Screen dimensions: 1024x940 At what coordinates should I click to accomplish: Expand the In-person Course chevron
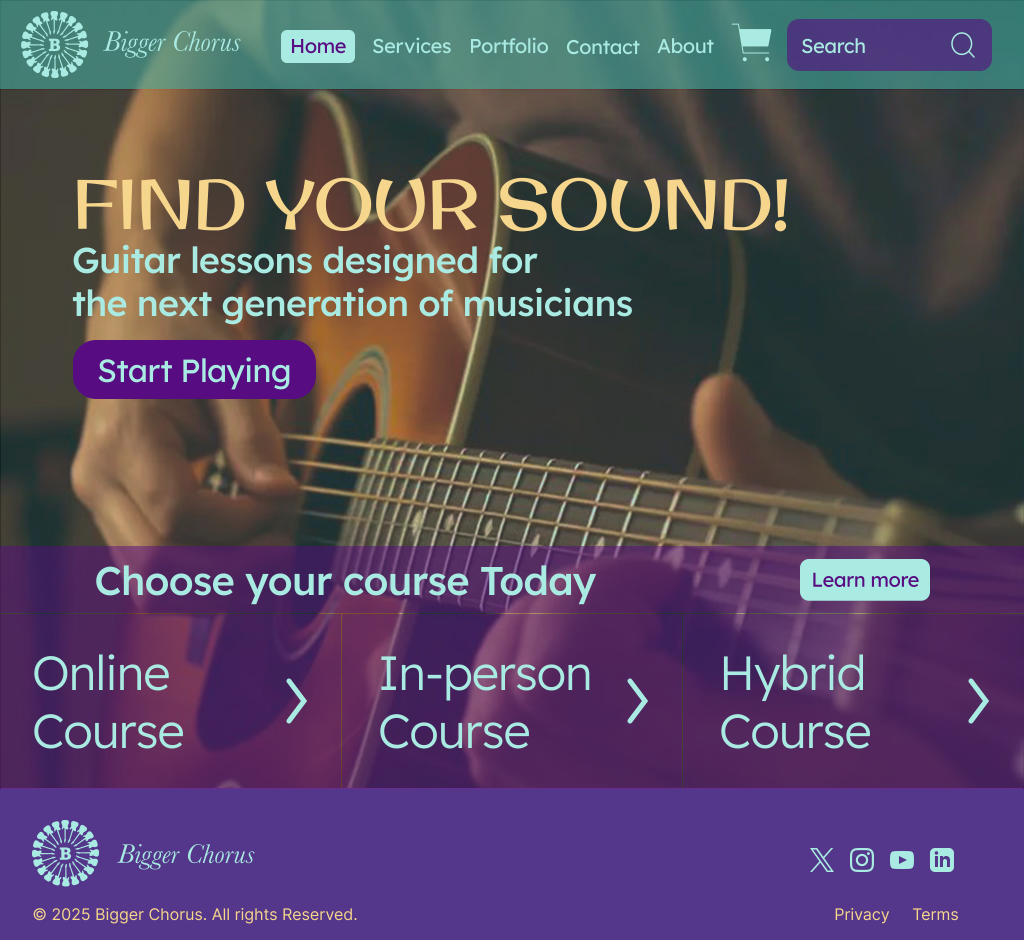[637, 701]
